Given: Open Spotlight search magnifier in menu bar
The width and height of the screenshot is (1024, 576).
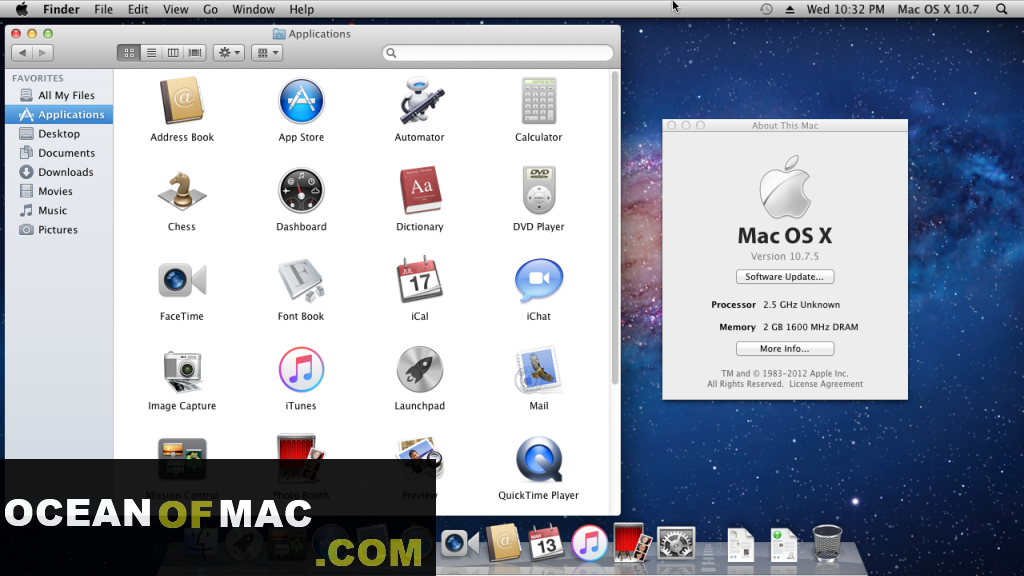Looking at the screenshot, I should pos(1002,9).
